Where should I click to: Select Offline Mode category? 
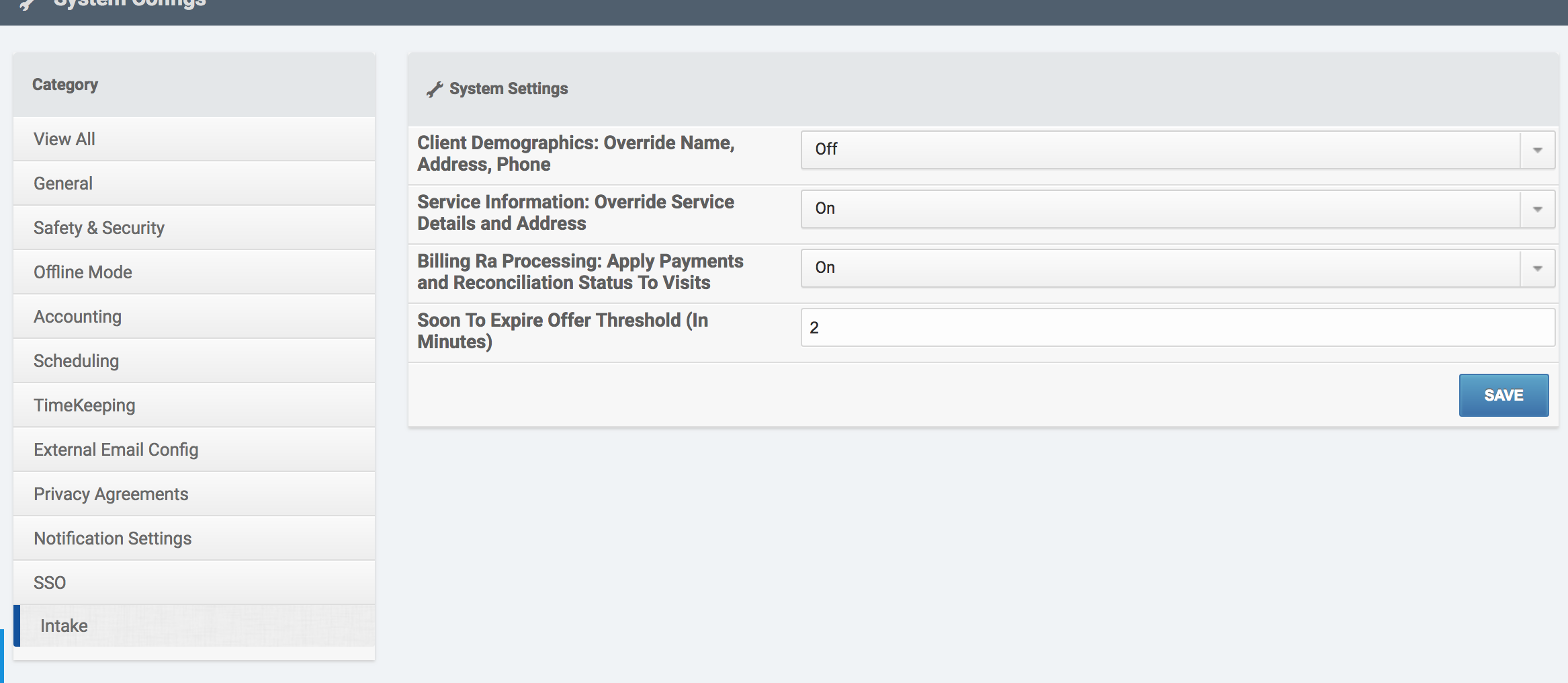click(83, 272)
